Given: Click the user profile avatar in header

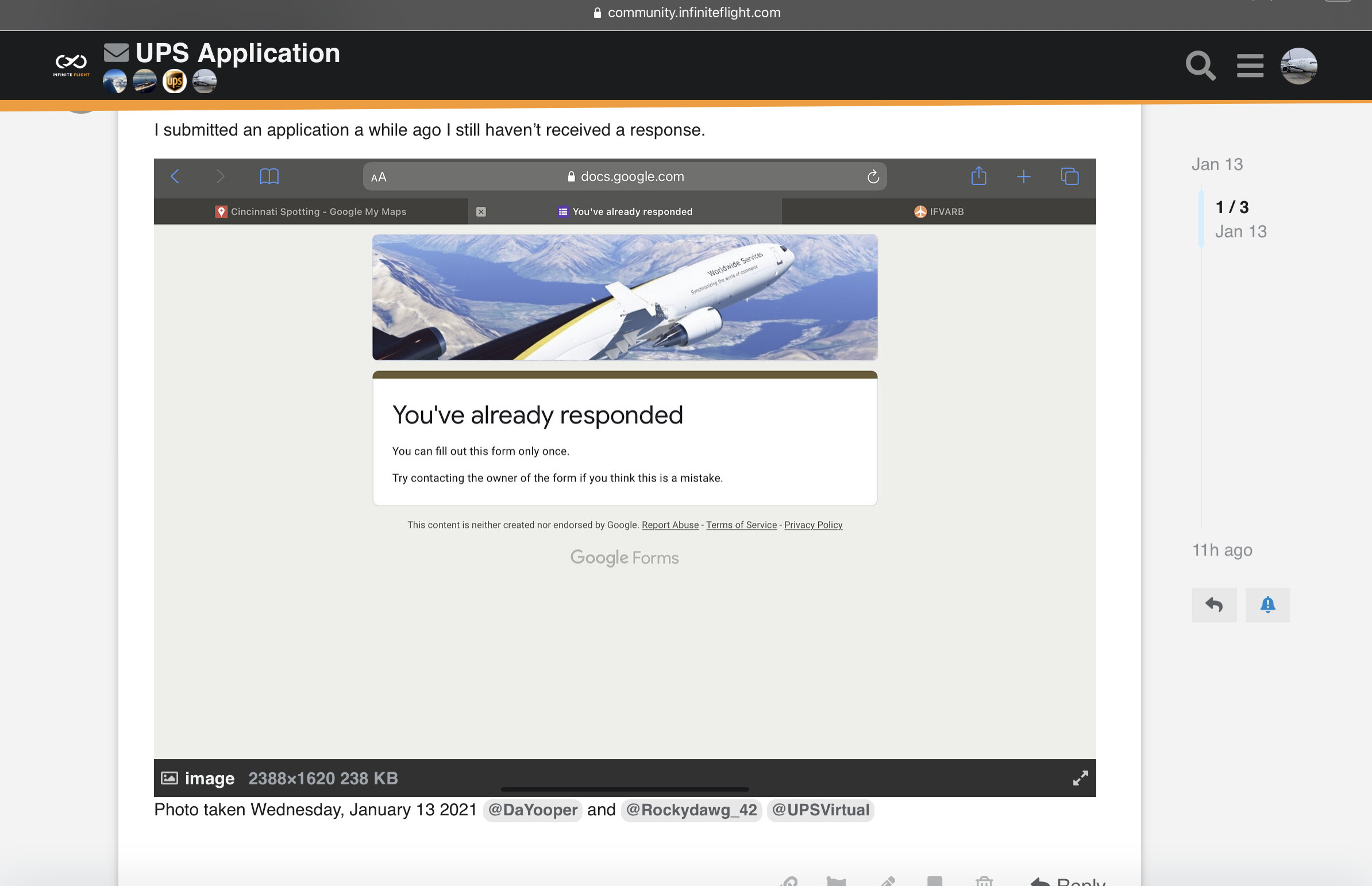Looking at the screenshot, I should 1298,66.
